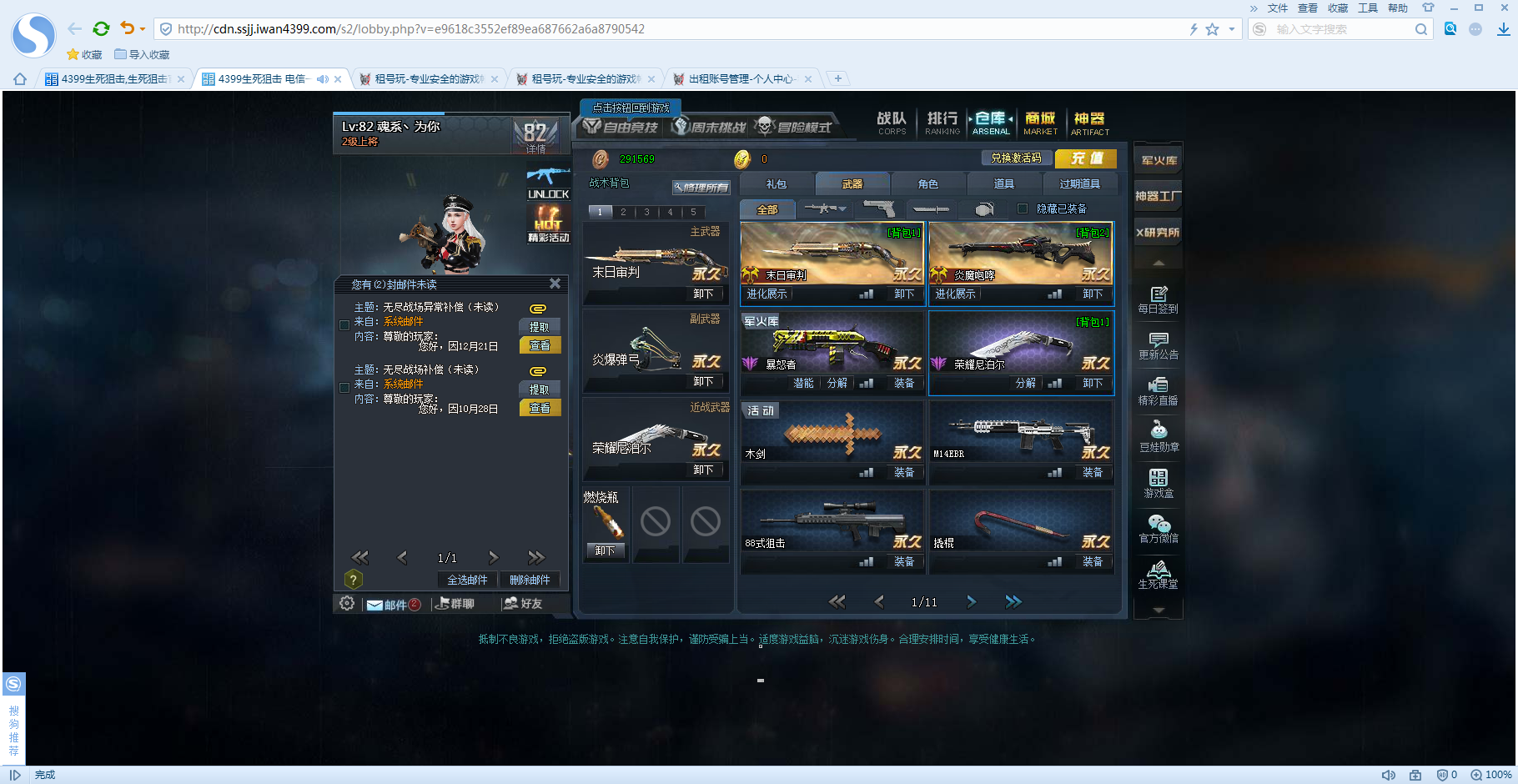This screenshot has width=1518, height=784.
Task: Open the official WeChat (官方微信) icon
Action: coord(1159,529)
